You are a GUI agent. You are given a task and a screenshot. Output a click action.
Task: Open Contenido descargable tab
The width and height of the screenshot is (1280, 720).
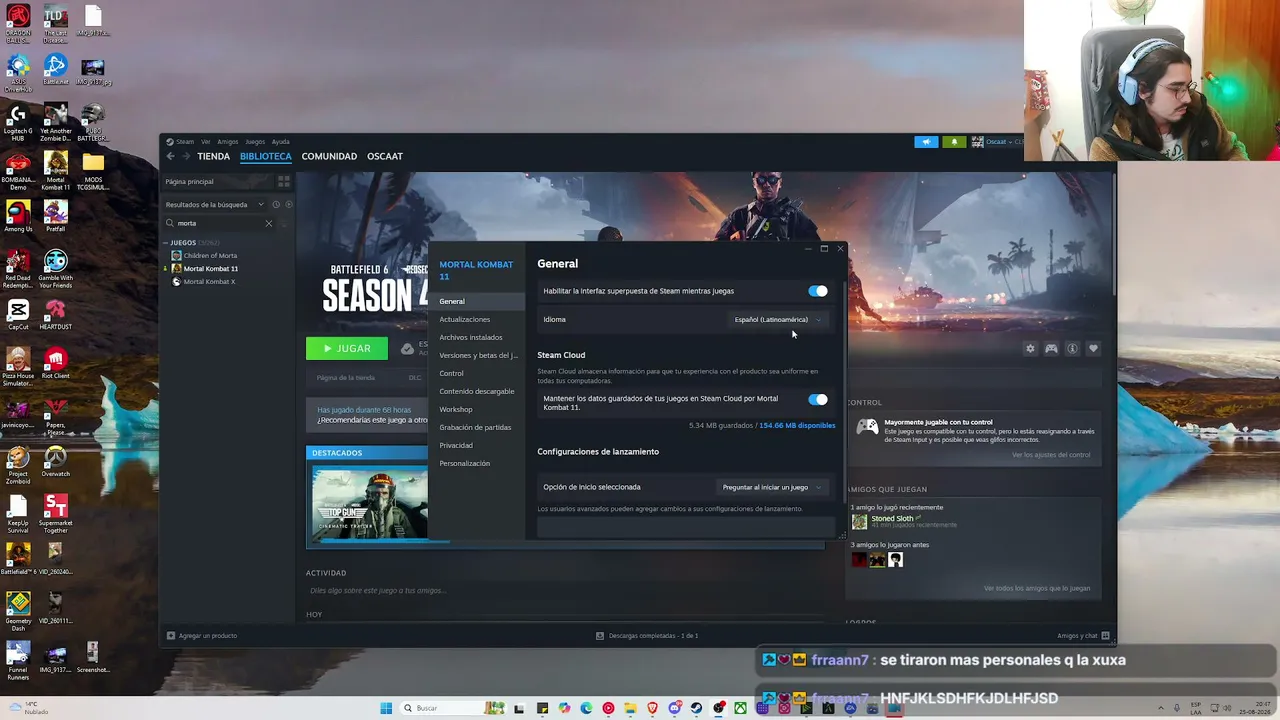[477, 391]
